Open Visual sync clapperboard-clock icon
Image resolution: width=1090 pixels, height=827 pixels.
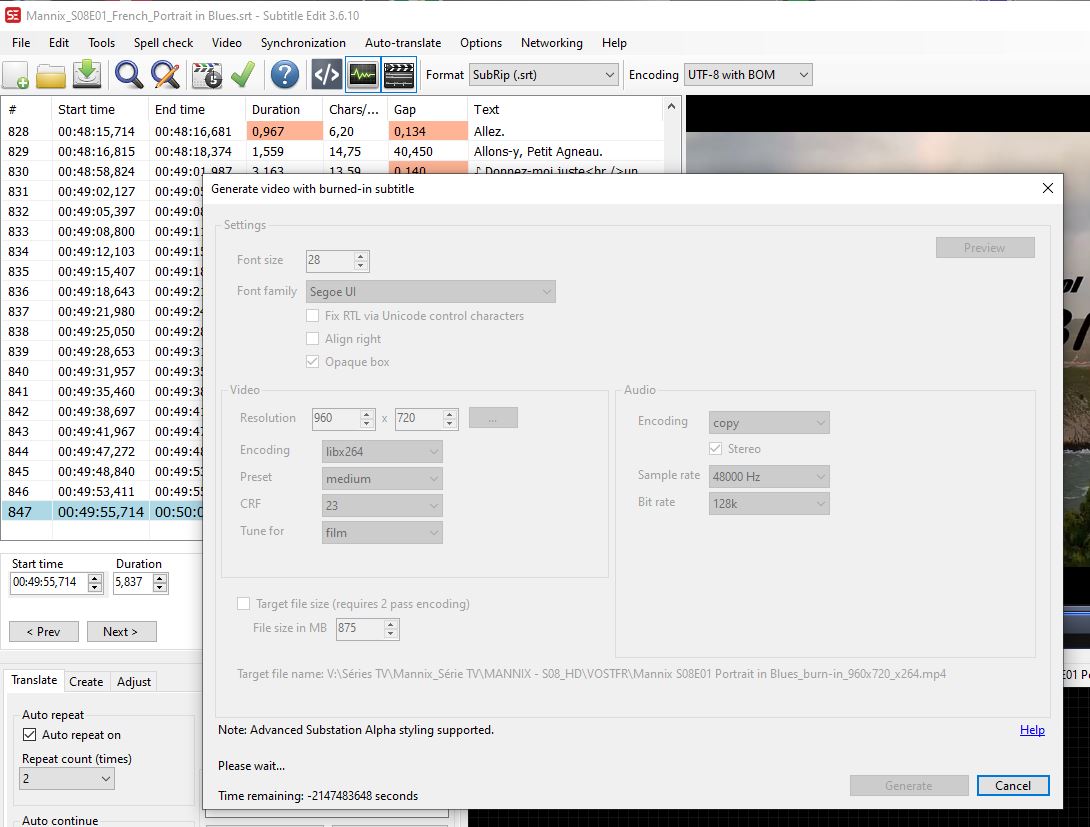click(206, 74)
